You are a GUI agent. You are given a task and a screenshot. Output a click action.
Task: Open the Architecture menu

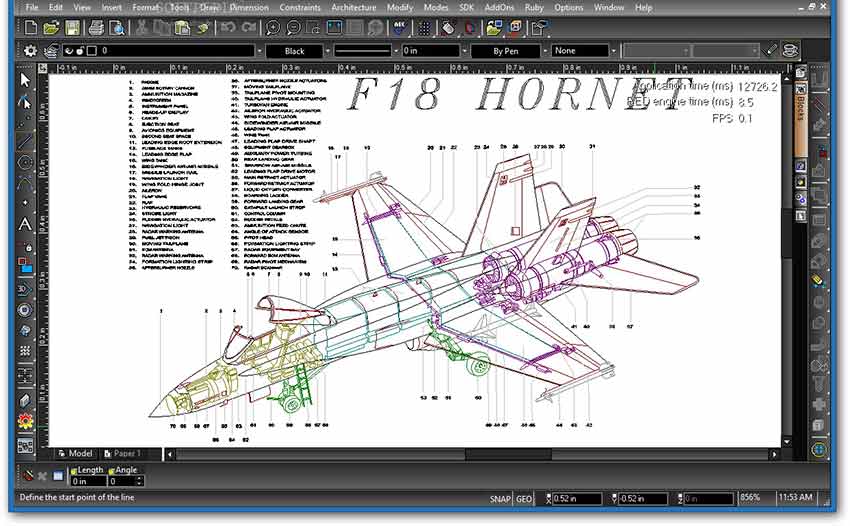point(354,7)
